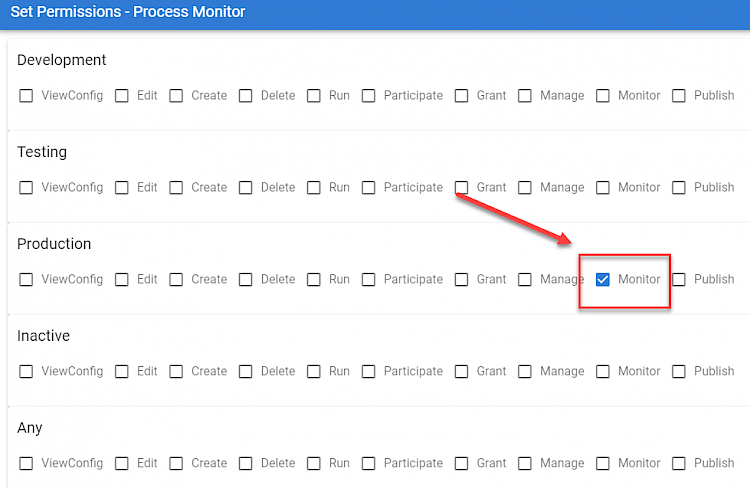Enable Delete permission for Production
This screenshot has width=750, height=488.
[x=246, y=279]
